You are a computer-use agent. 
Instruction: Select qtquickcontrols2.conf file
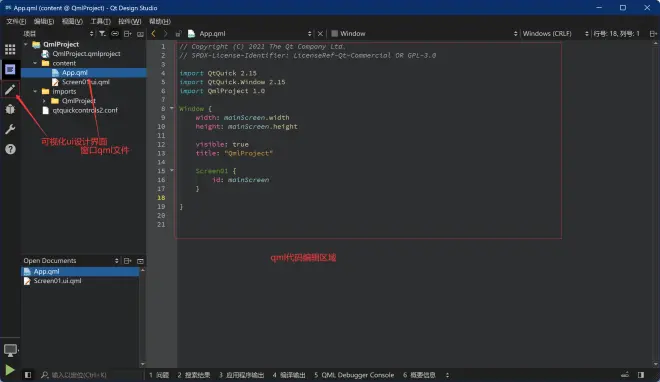click(x=85, y=110)
